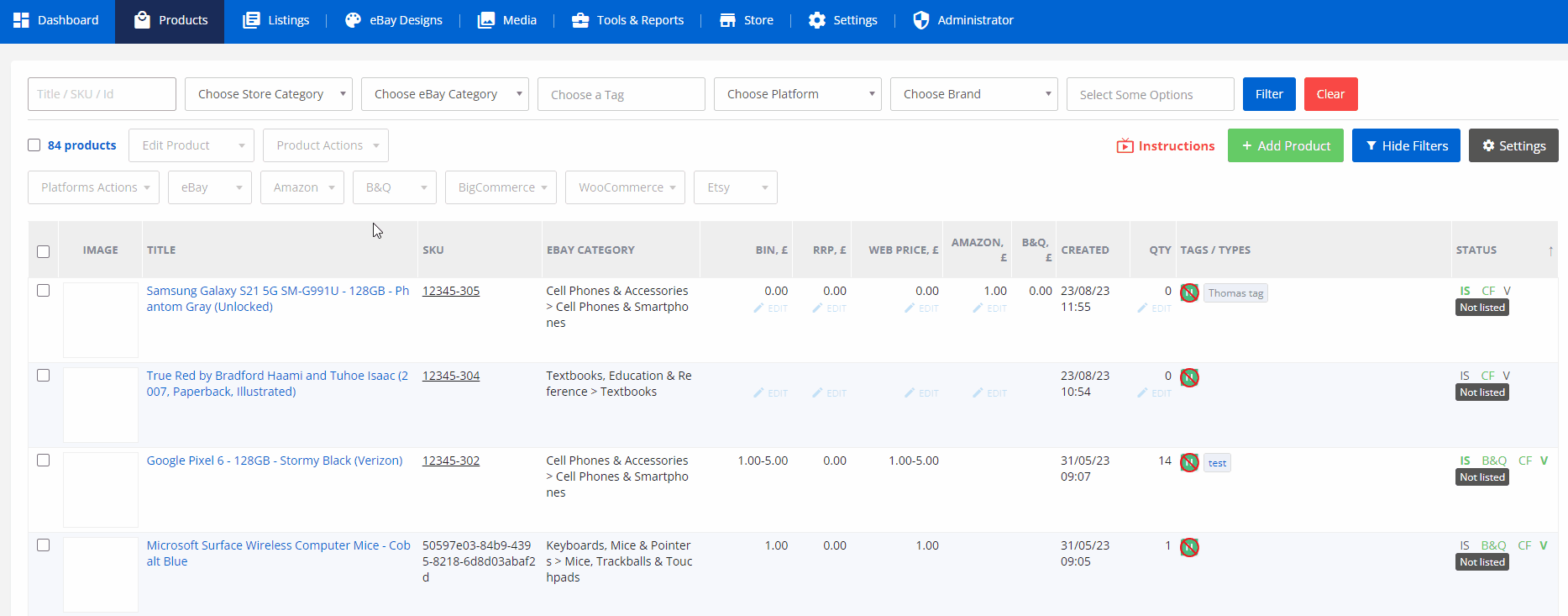This screenshot has width=1568, height=616.
Task: Open the Choose eBay Category dropdown
Action: click(x=445, y=94)
